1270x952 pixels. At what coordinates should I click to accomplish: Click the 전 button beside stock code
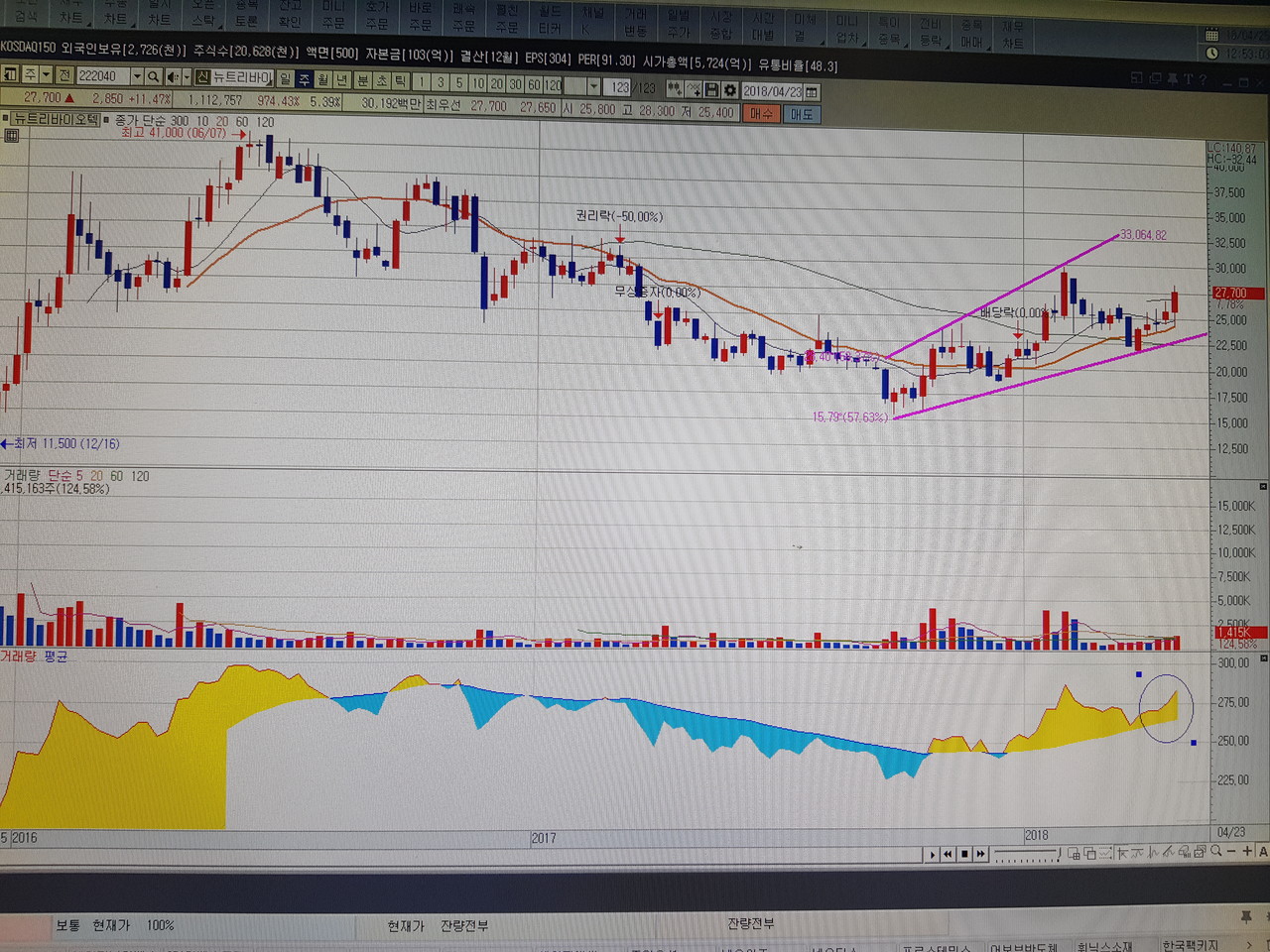(64, 75)
